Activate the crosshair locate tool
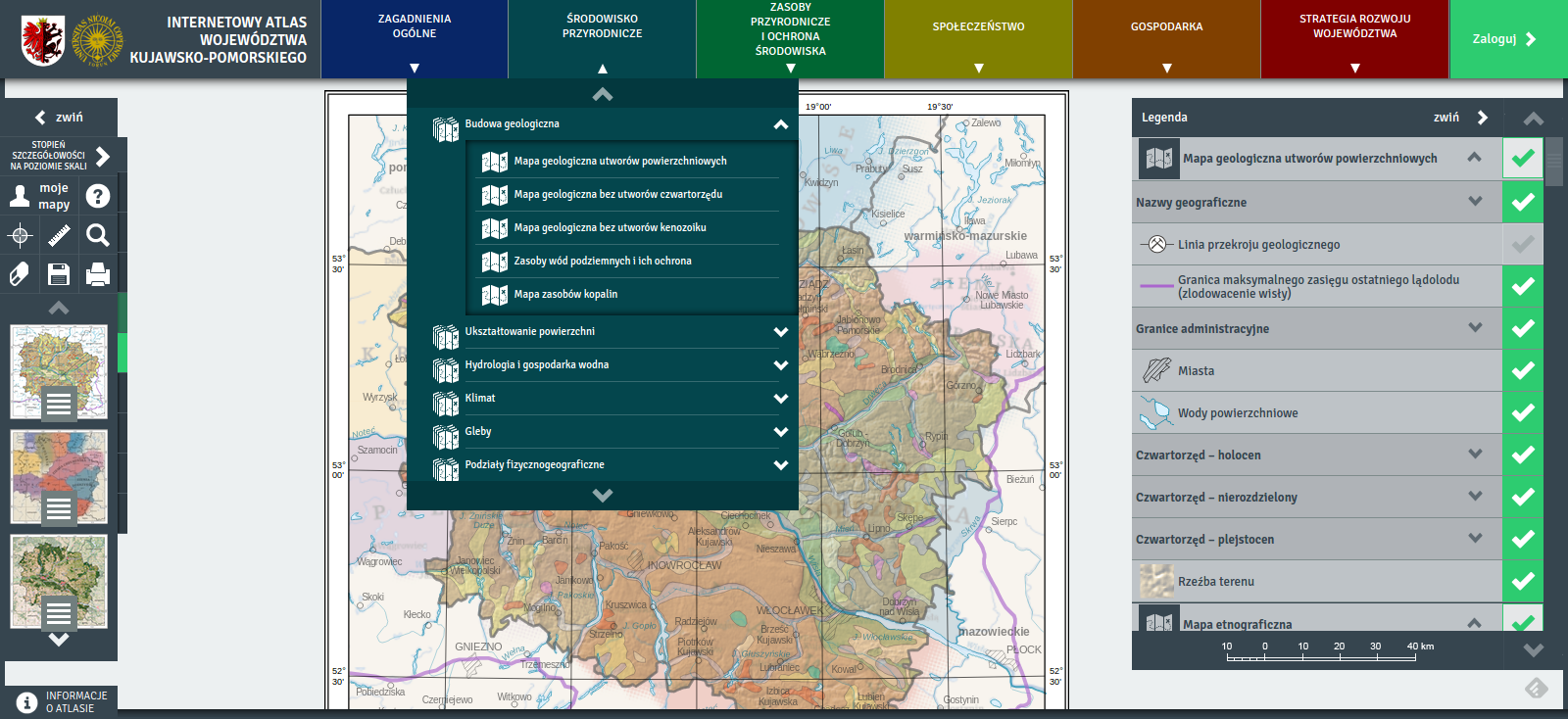1568x719 pixels. (x=20, y=235)
